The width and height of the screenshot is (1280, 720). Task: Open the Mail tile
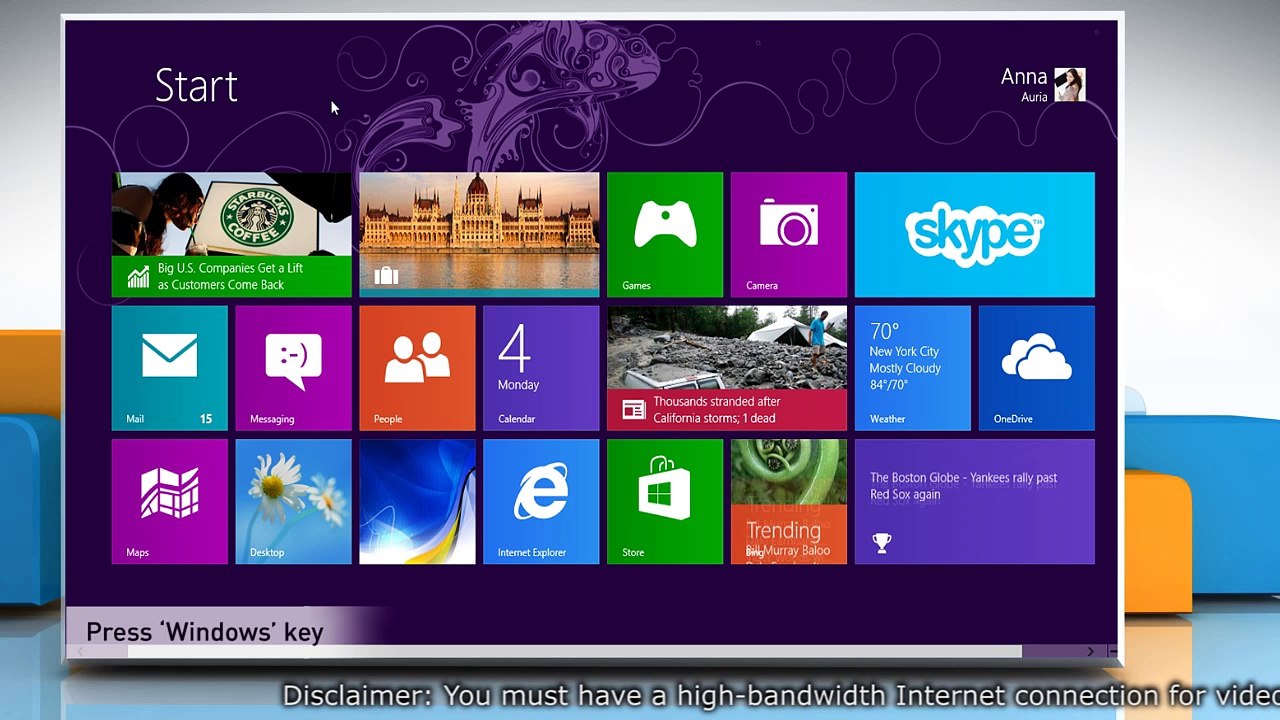(x=170, y=368)
